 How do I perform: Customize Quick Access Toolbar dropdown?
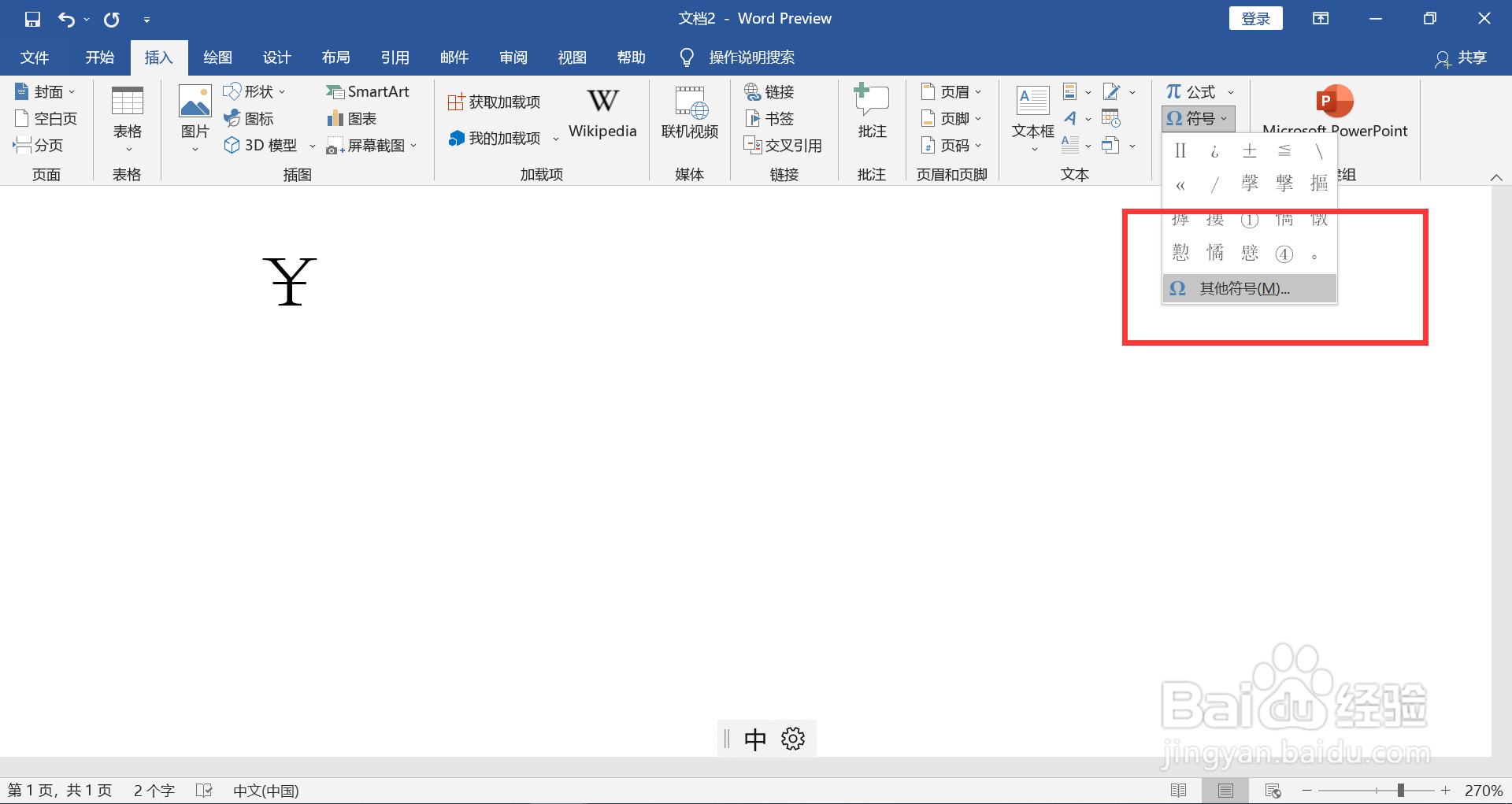tap(146, 19)
